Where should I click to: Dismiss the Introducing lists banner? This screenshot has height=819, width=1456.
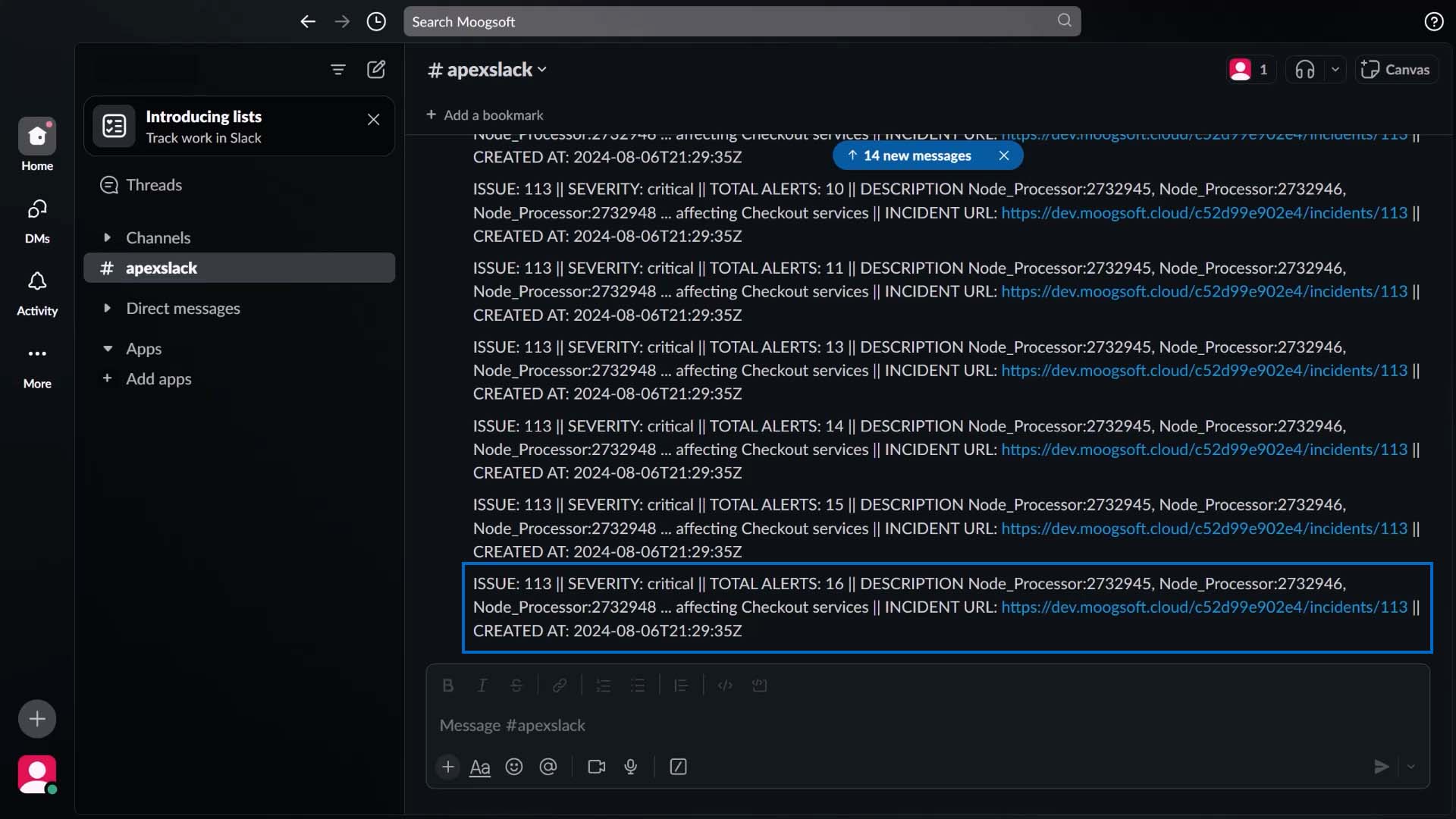(373, 120)
